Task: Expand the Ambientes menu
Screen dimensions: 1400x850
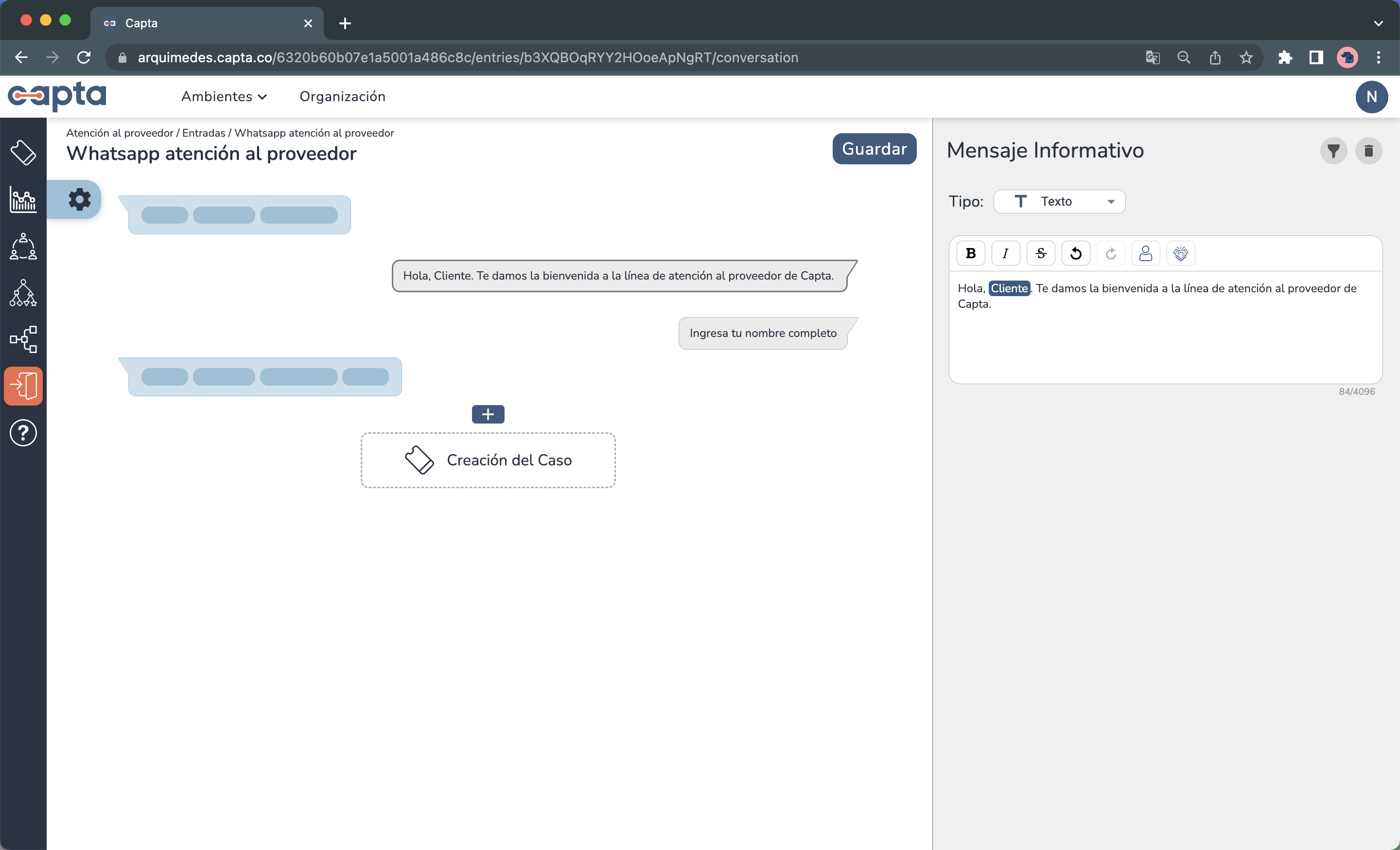Action: (224, 97)
